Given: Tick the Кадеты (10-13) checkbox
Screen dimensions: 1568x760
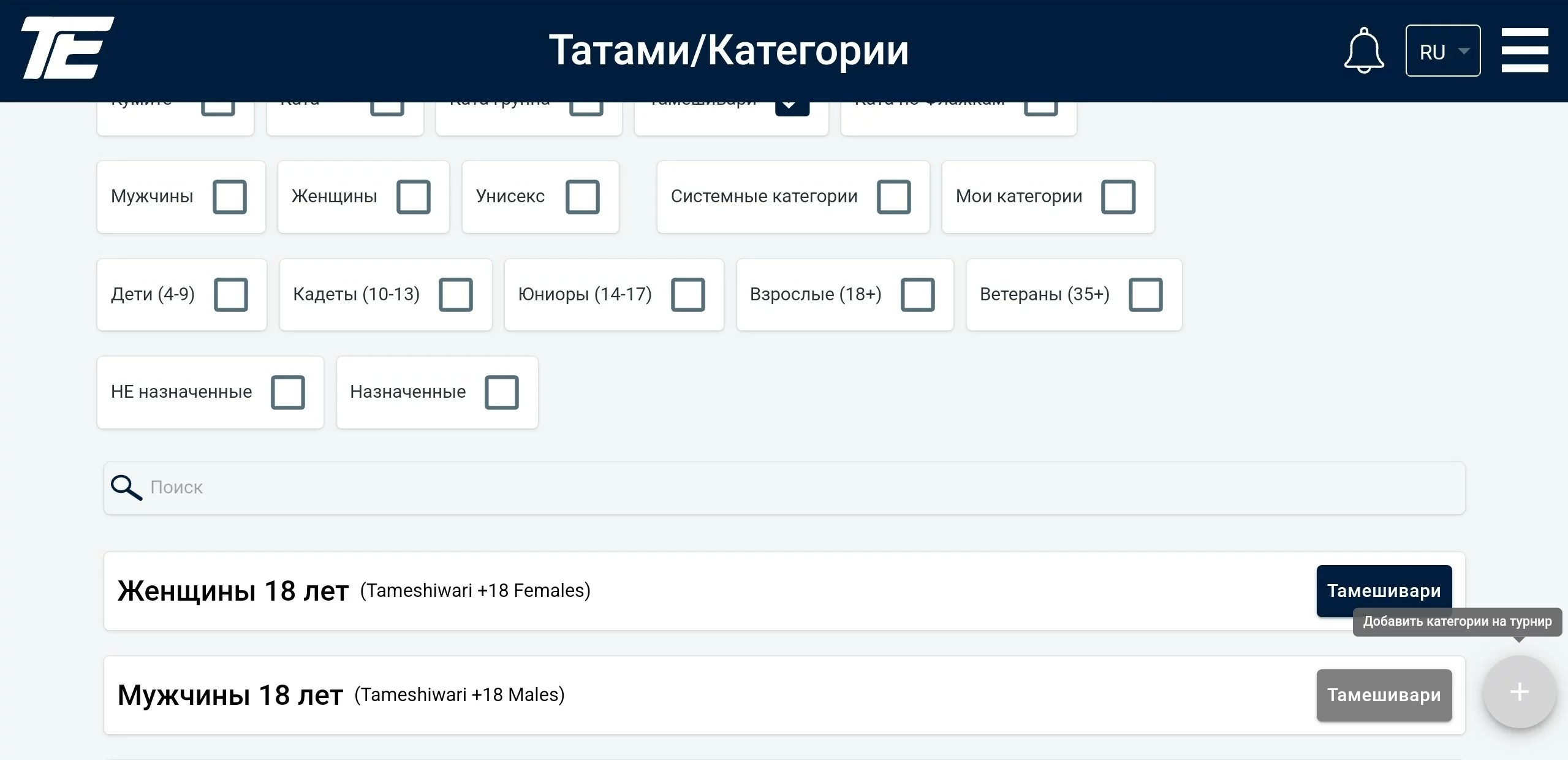Looking at the screenshot, I should tap(456, 295).
